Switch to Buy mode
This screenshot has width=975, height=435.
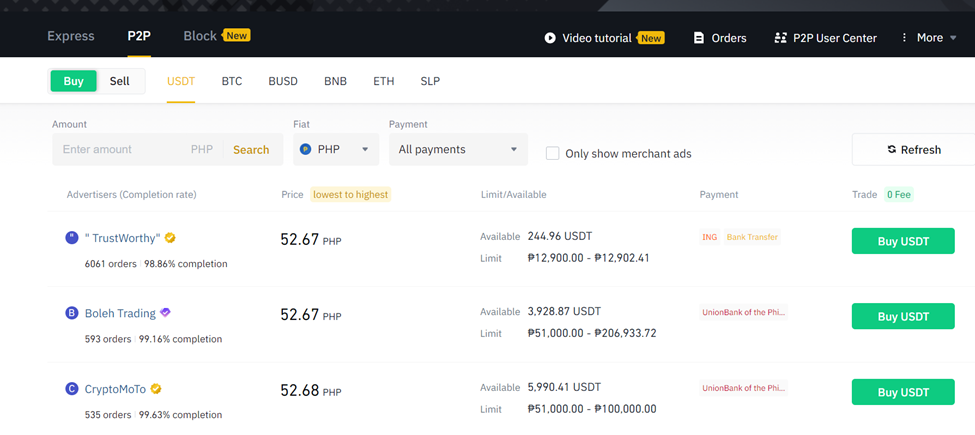pos(73,81)
